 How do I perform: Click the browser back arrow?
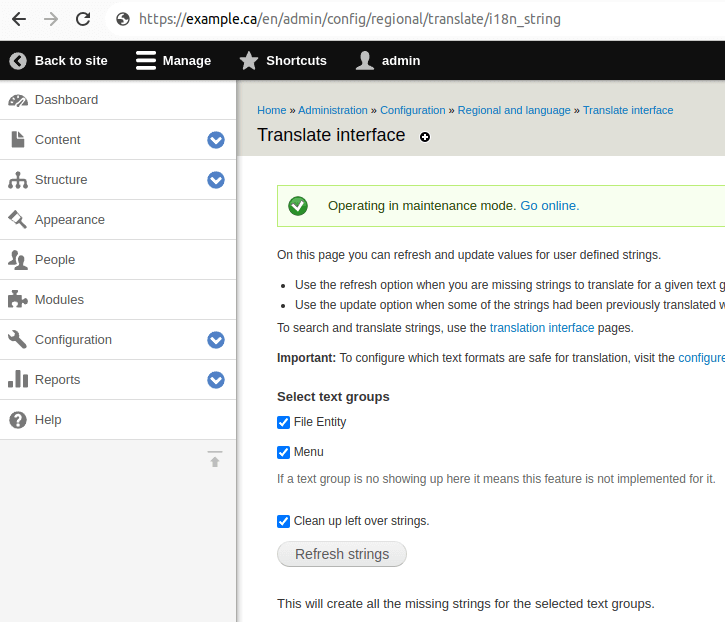19,19
